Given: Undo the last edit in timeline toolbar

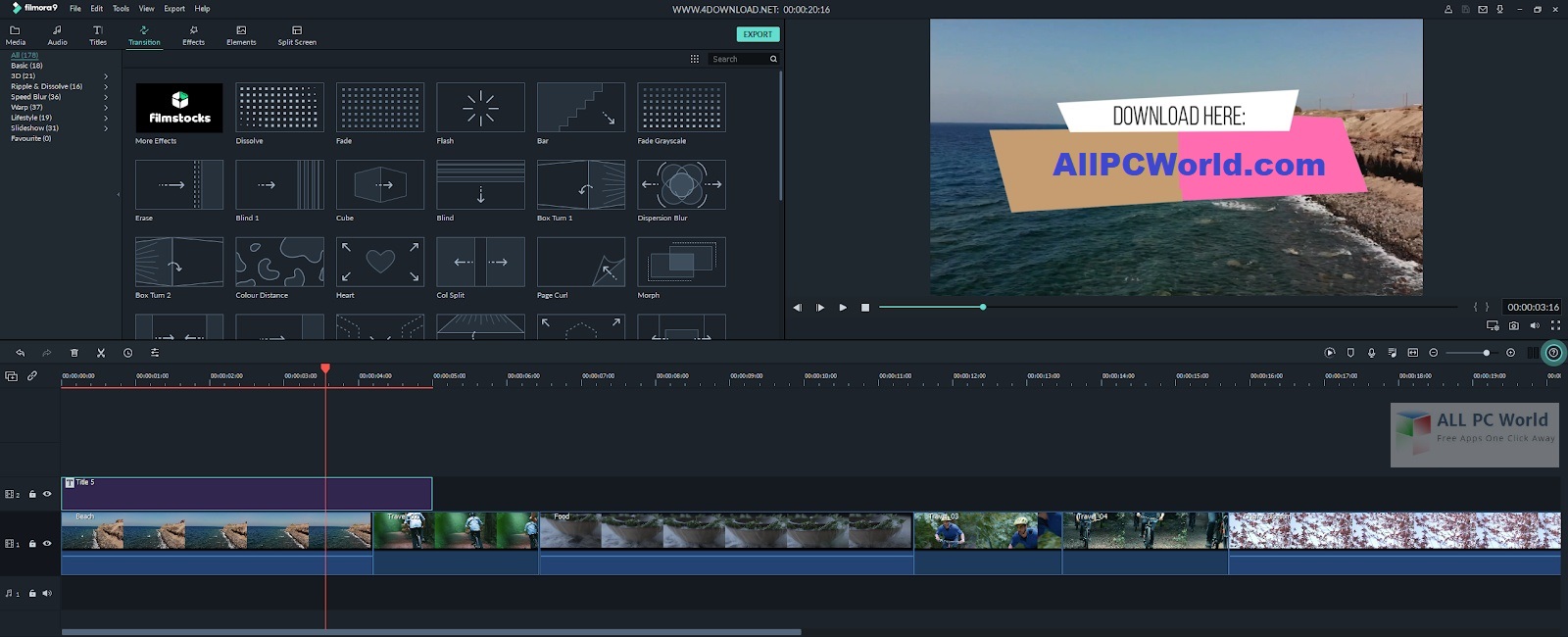Looking at the screenshot, I should 20,353.
